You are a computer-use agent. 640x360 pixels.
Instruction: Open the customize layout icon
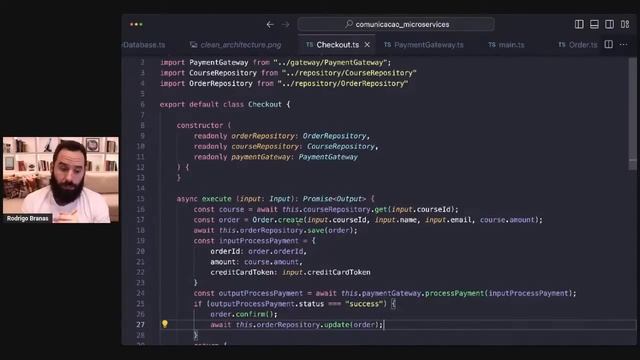pos(625,24)
